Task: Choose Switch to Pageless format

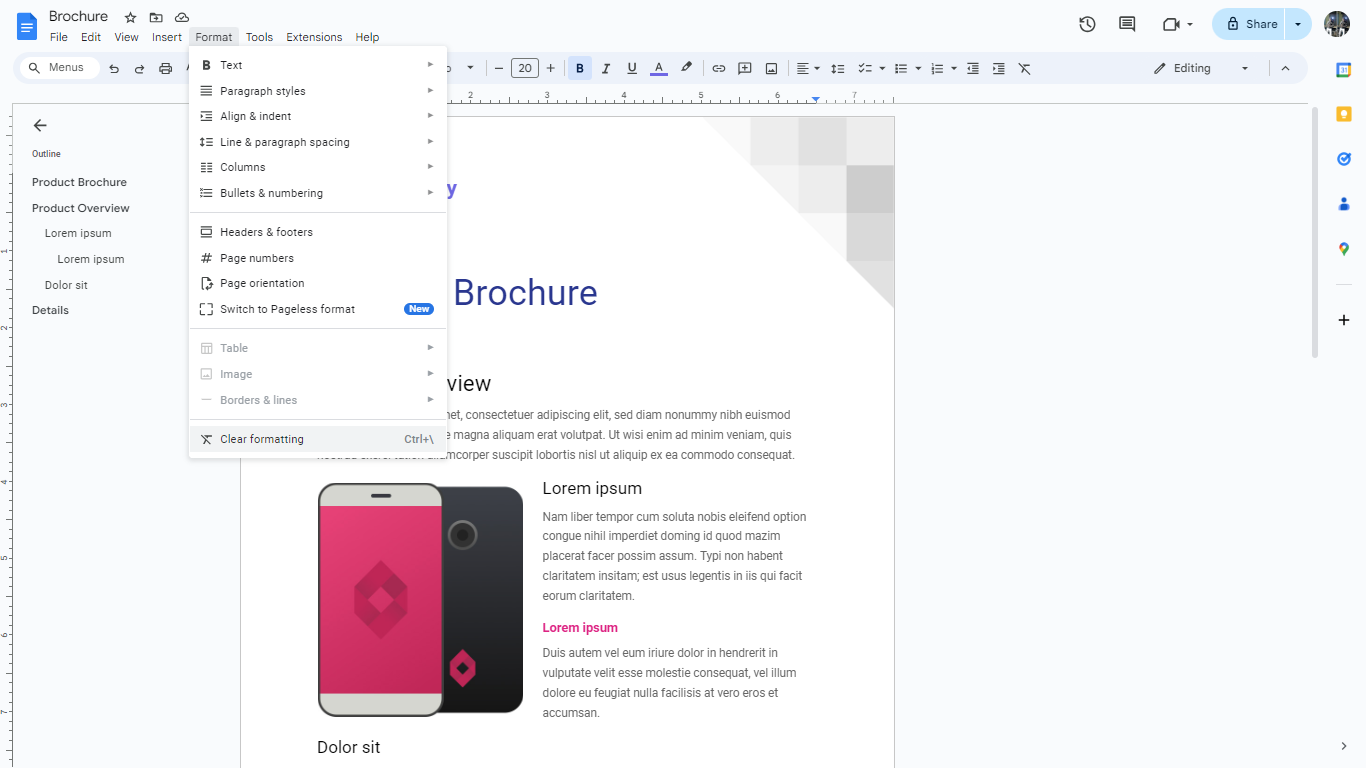Action: pyautogui.click(x=318, y=309)
